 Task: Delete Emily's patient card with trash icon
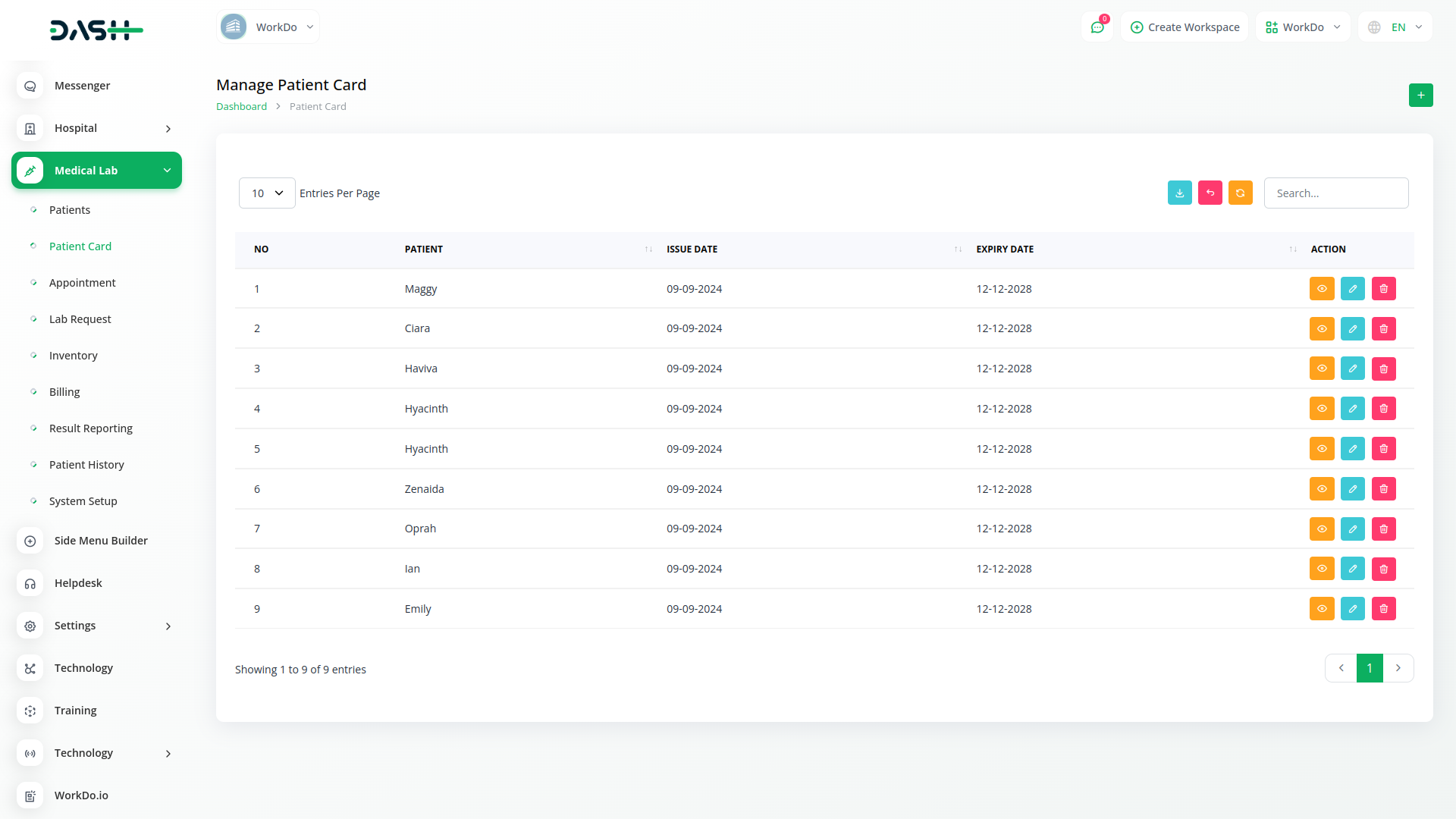[1383, 609]
